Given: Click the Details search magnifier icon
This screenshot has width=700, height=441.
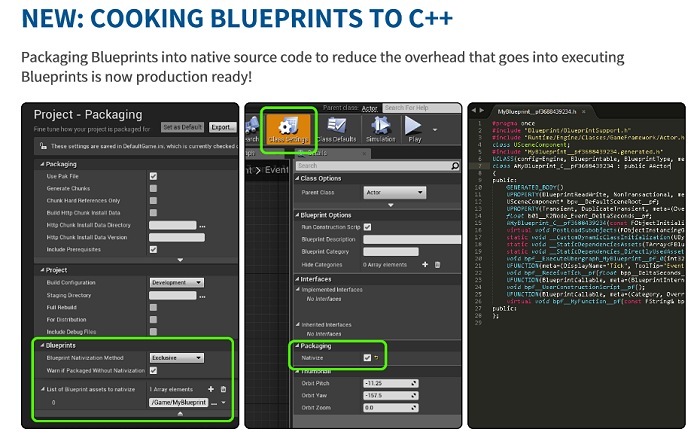Looking at the screenshot, I should click(x=455, y=166).
